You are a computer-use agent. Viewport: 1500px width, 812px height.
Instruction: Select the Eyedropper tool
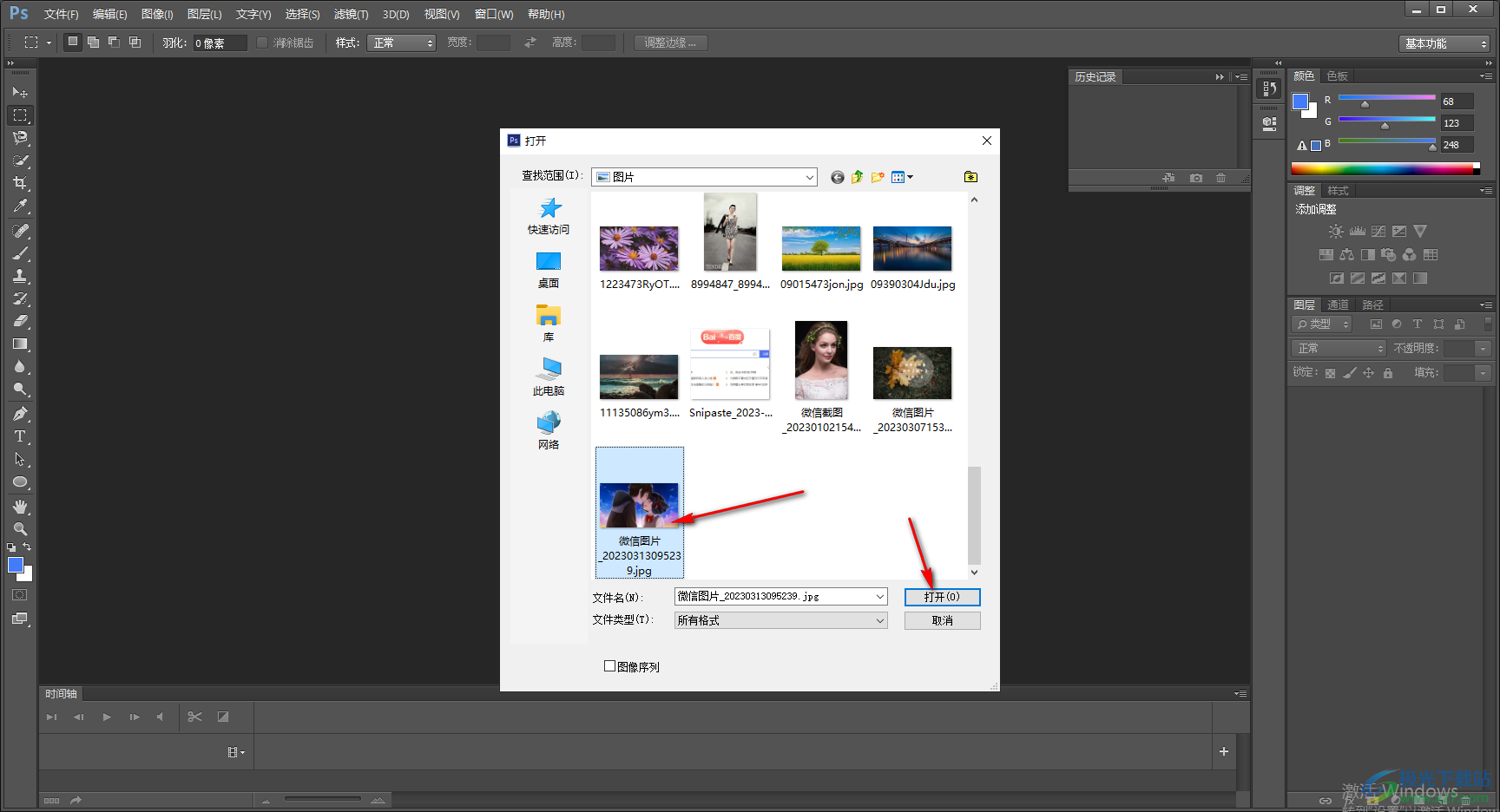[20, 206]
